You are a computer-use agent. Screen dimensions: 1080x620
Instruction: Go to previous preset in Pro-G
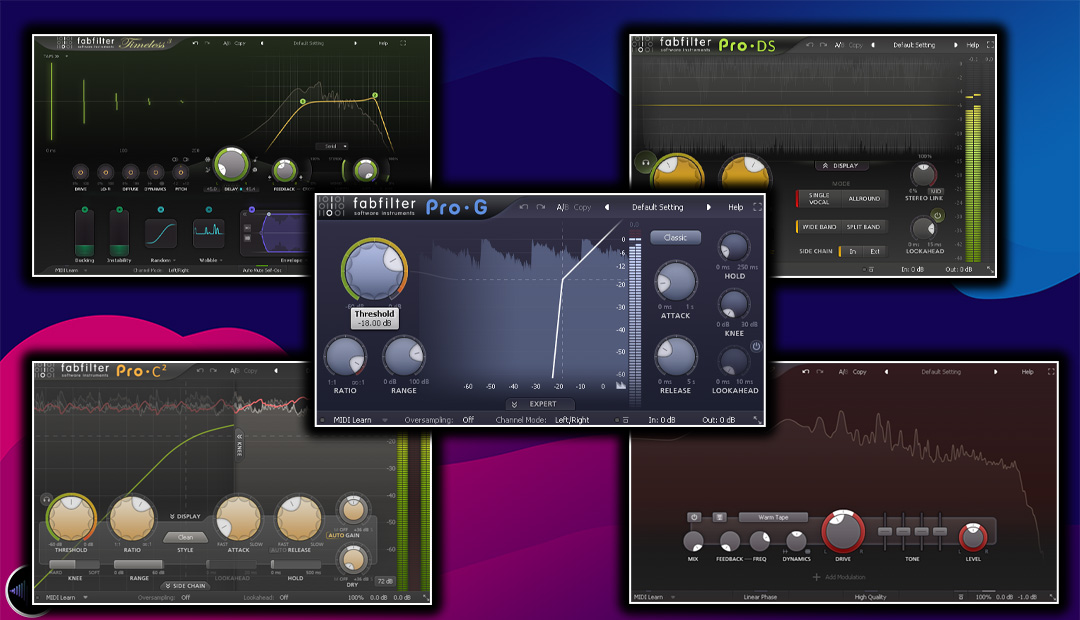coord(607,207)
